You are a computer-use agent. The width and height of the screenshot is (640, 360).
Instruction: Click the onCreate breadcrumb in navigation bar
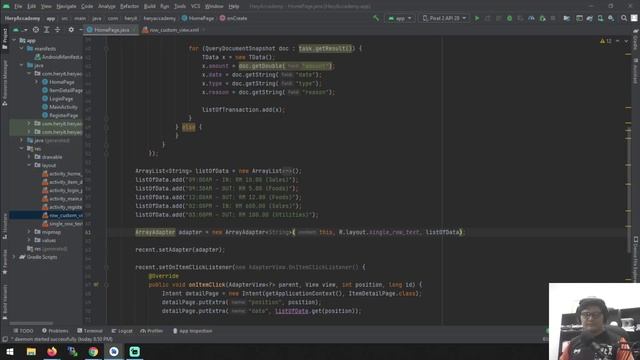point(233,18)
